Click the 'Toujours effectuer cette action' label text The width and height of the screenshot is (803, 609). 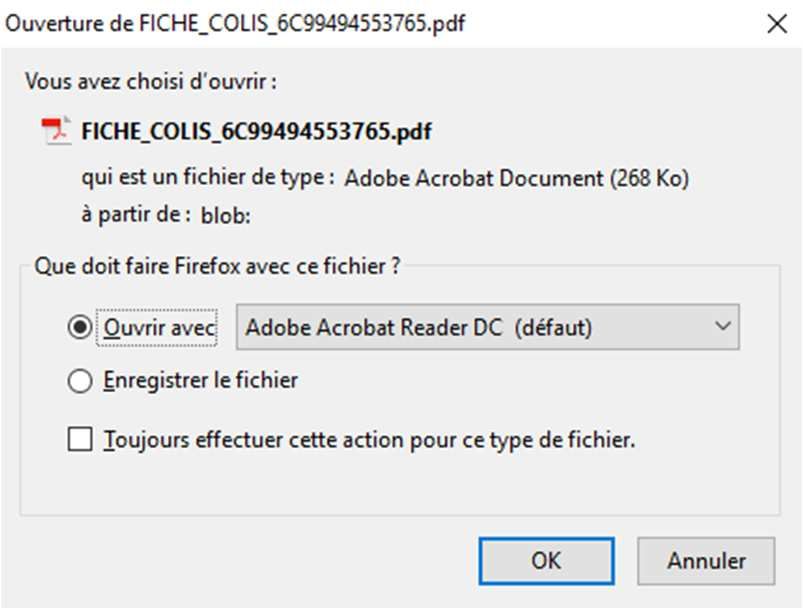[x=369, y=440]
